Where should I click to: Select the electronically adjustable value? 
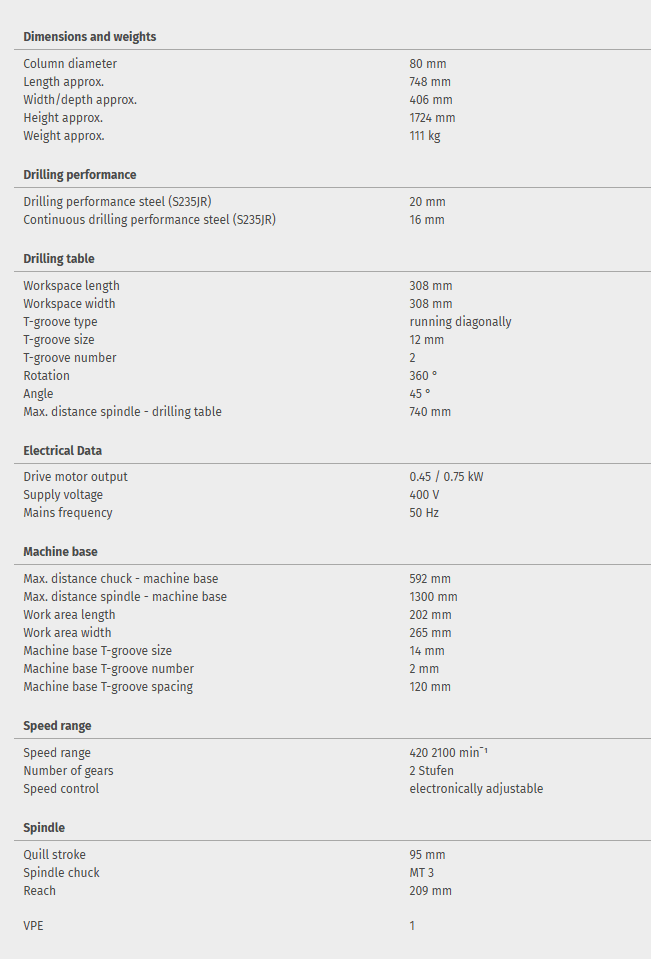tap(476, 789)
